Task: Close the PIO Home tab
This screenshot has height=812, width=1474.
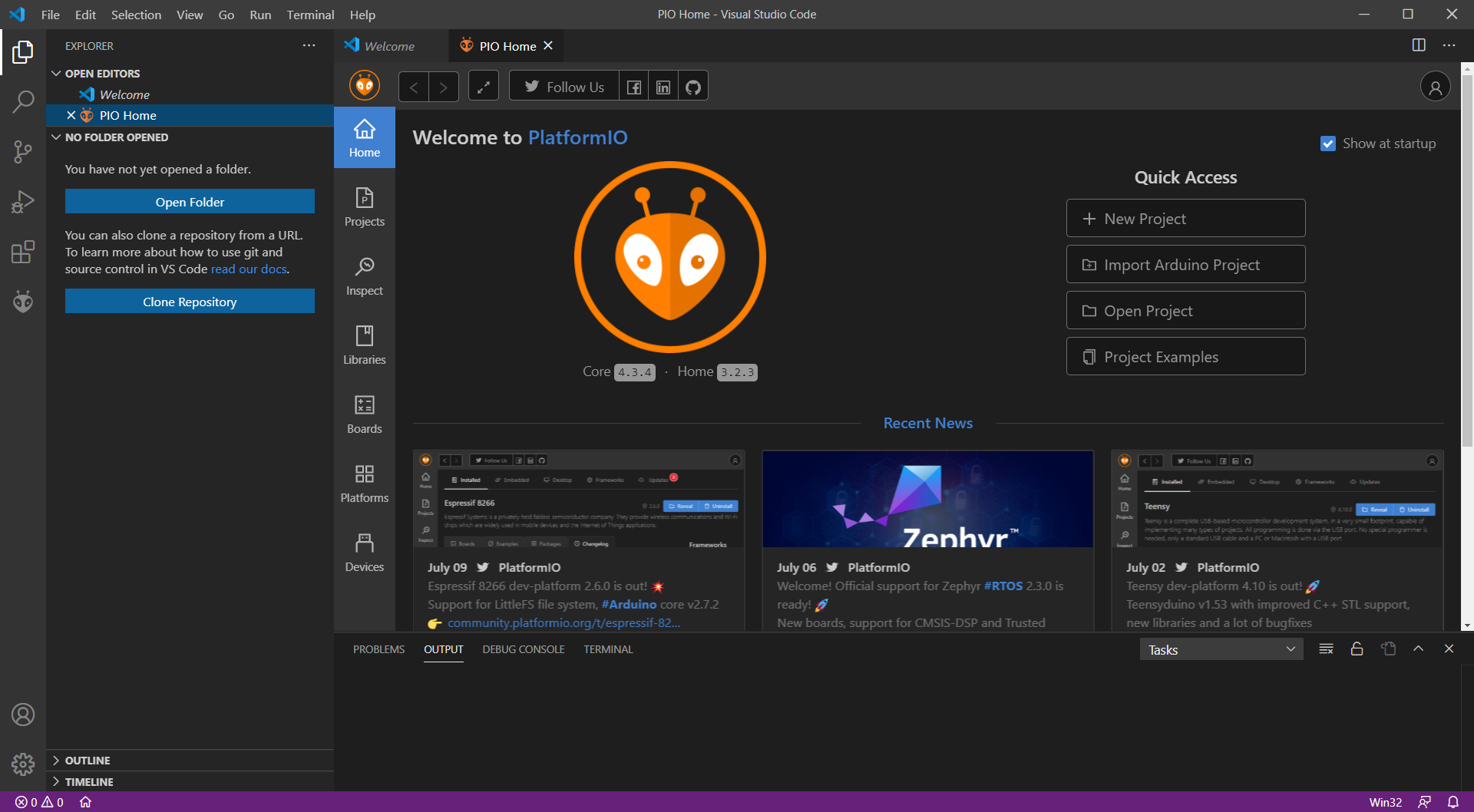Action: [548, 46]
